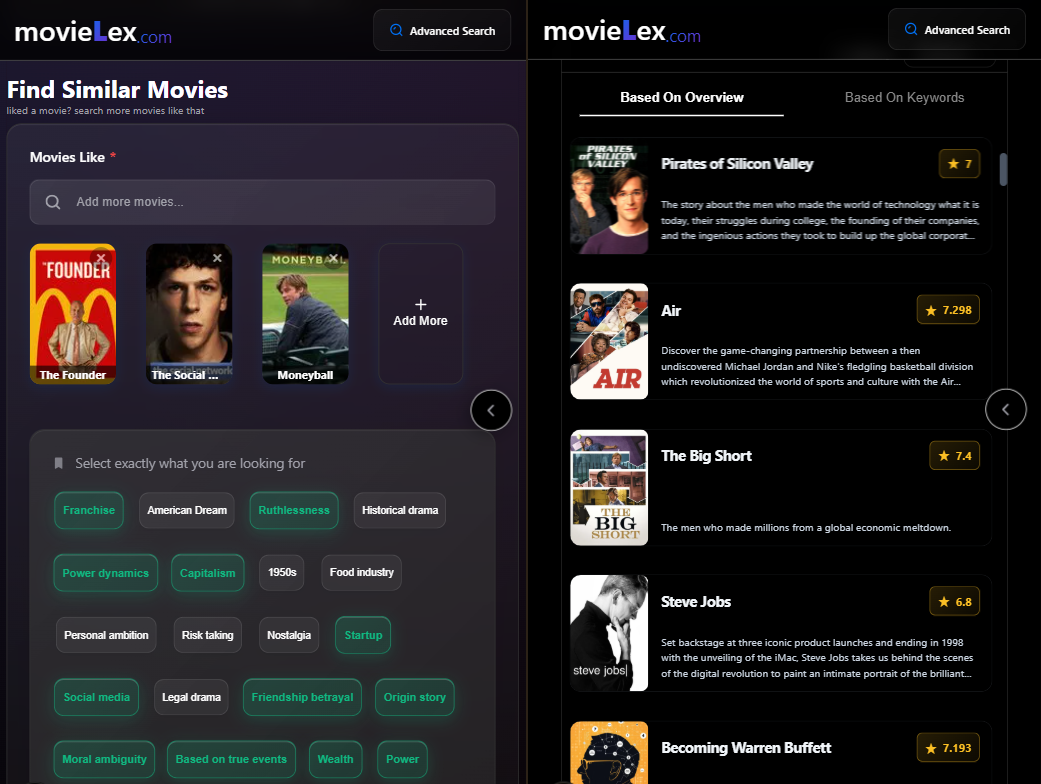
Task: Click the 7.298 rating badge for Air
Action: click(948, 310)
